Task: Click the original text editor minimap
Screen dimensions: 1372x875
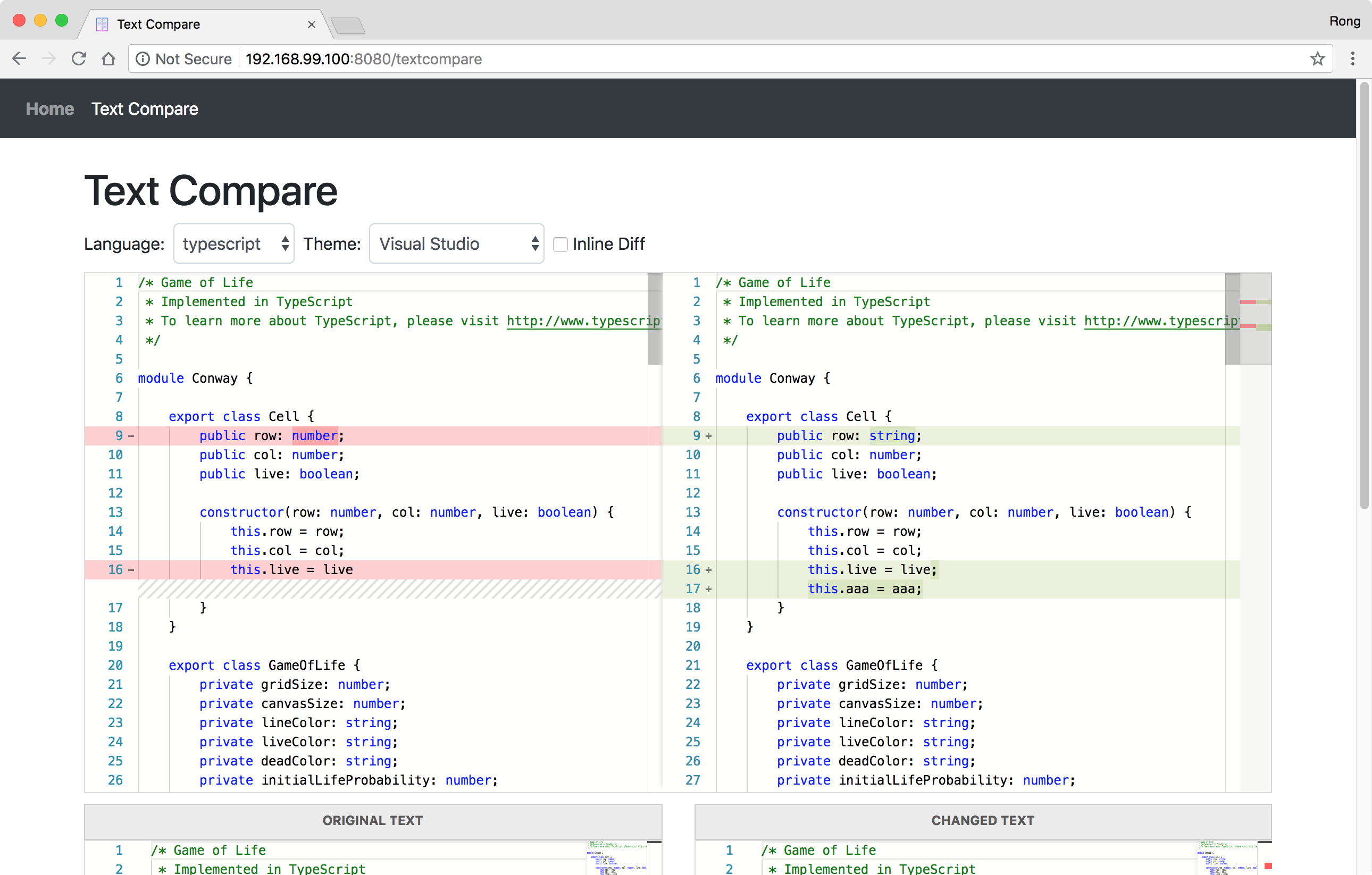Action: [617, 858]
